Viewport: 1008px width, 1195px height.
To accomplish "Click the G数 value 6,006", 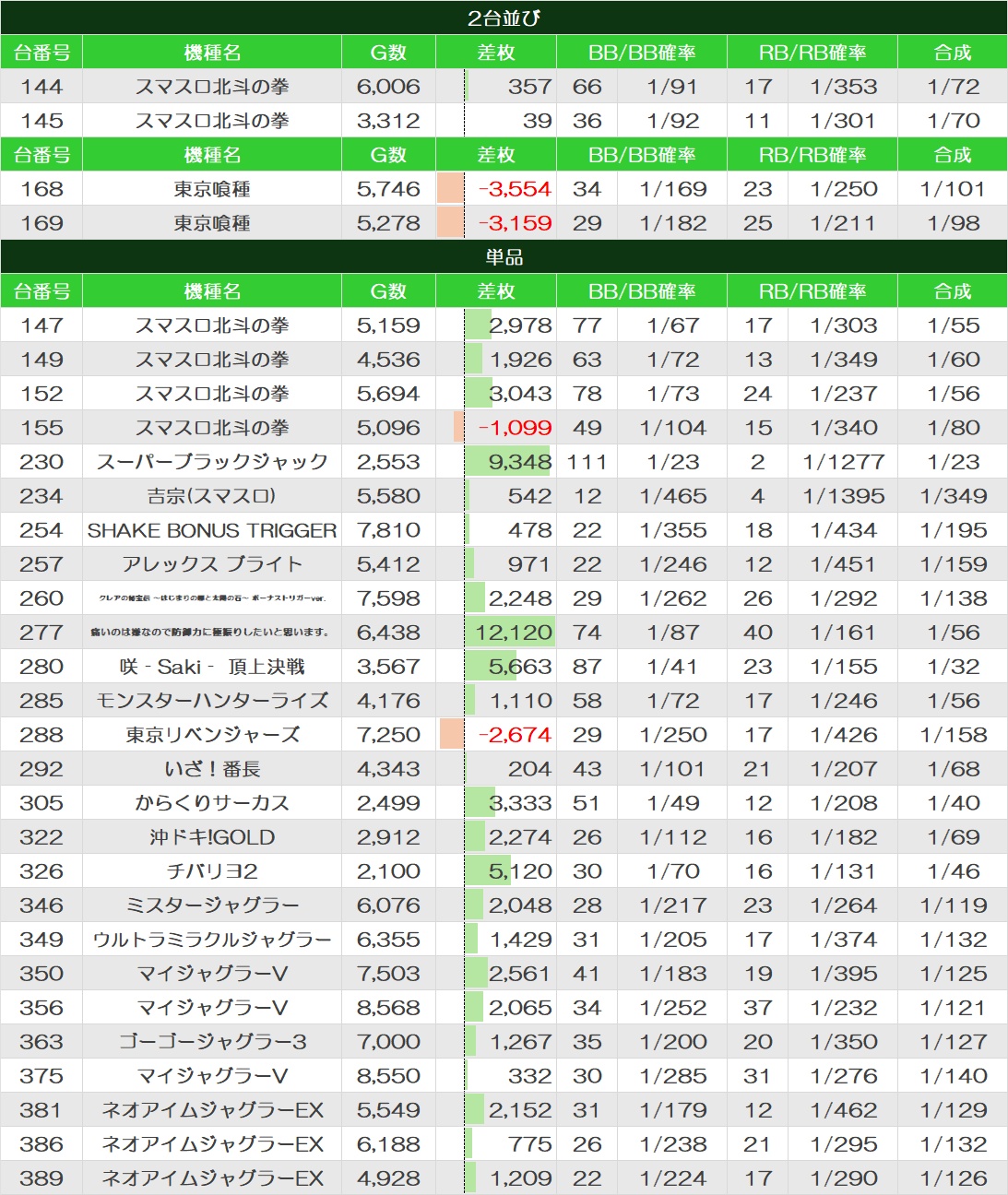I will [x=388, y=87].
